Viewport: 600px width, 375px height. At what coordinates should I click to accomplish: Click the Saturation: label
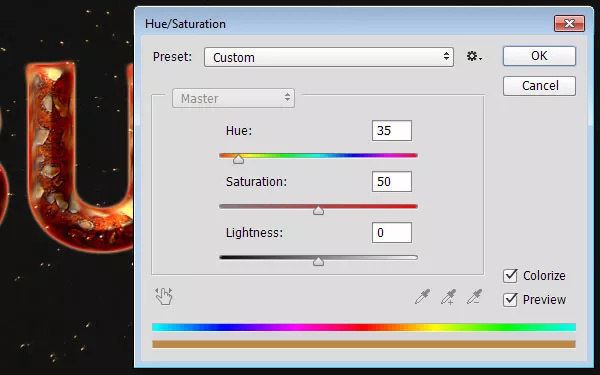coord(256,181)
